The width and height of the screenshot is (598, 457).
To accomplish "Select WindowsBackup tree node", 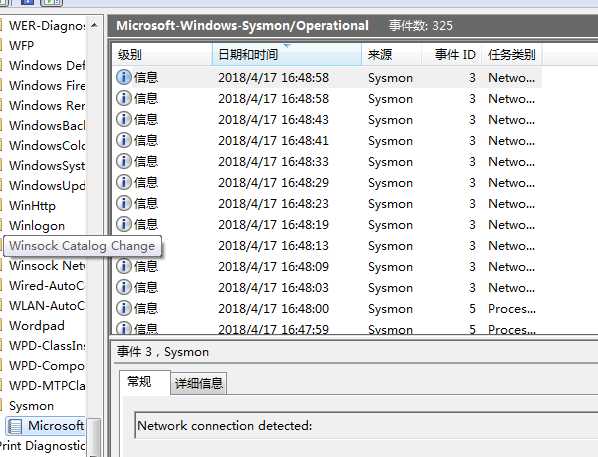I will 47,126.
